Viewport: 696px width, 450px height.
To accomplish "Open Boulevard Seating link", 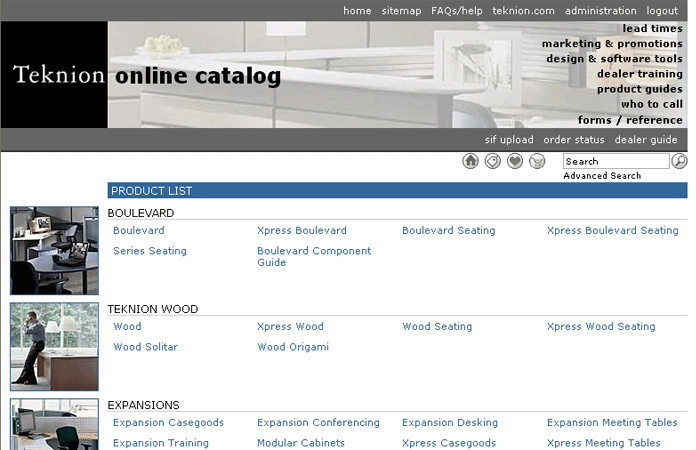I will coord(448,230).
